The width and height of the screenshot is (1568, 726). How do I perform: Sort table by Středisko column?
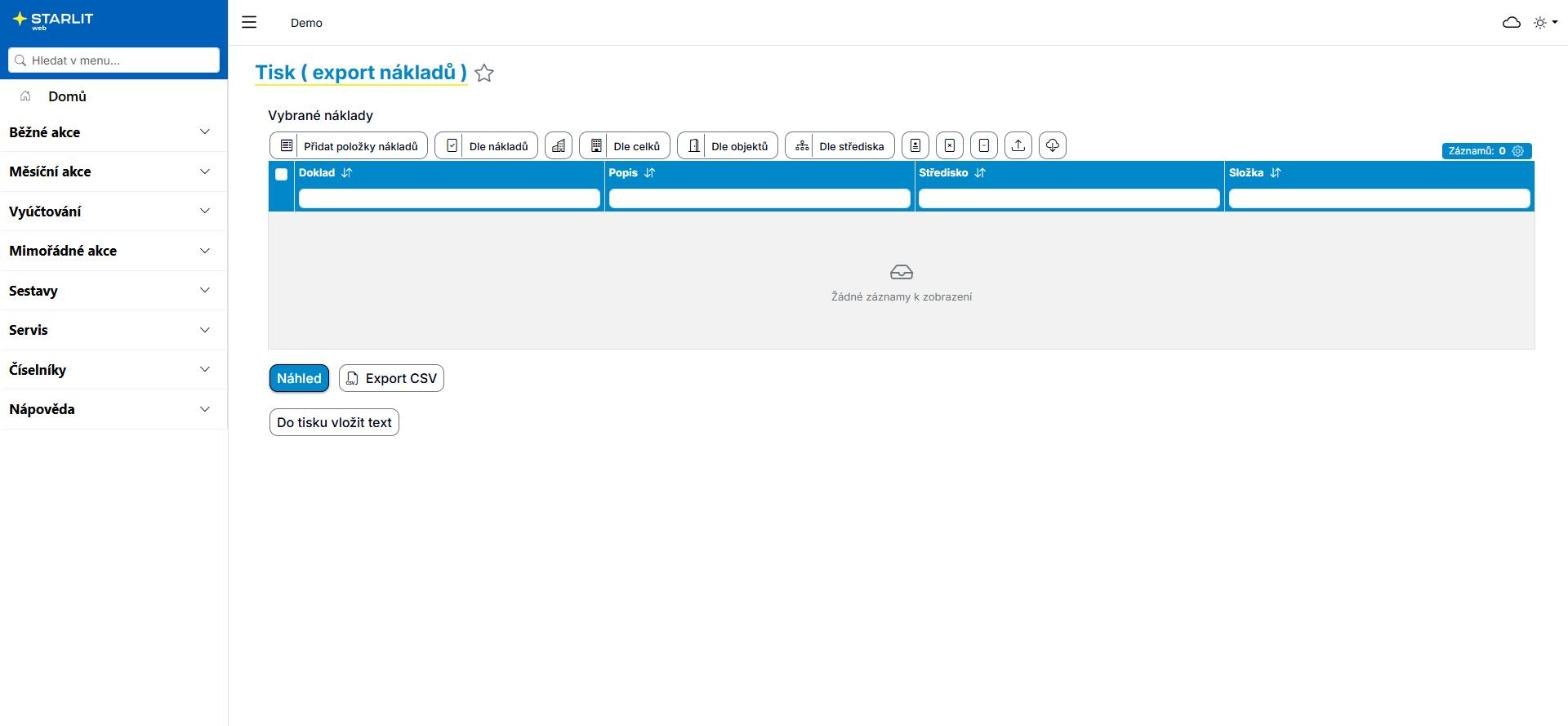click(x=980, y=173)
